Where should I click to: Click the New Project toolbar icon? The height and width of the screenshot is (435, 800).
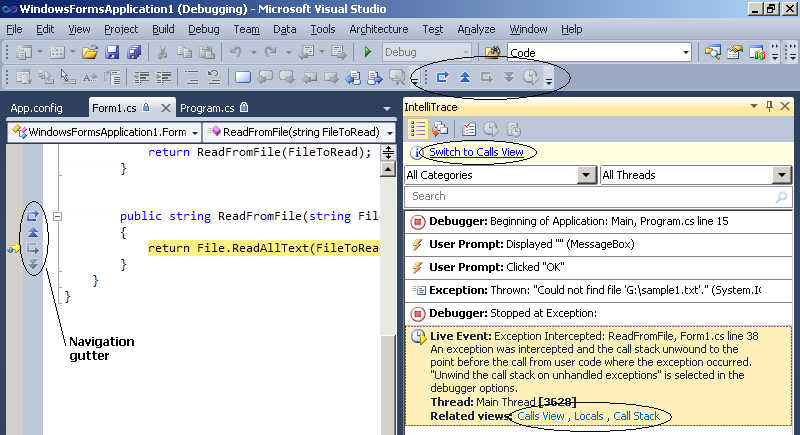coord(23,52)
